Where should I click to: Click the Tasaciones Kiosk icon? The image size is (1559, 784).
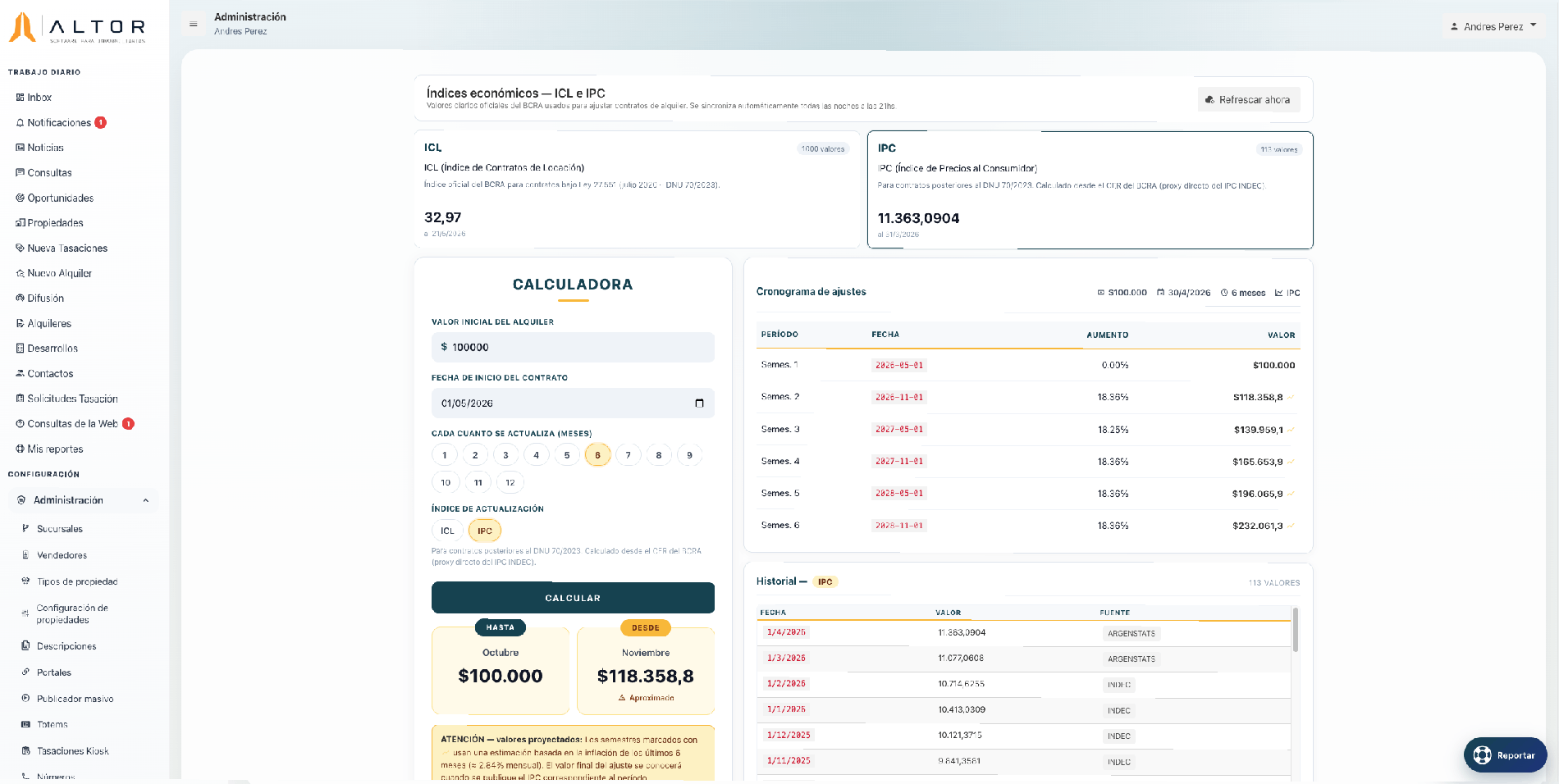tap(25, 751)
